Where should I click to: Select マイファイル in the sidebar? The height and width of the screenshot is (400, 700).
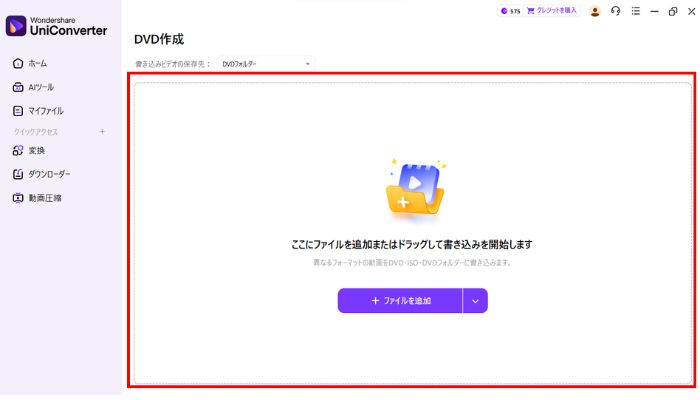coord(46,111)
